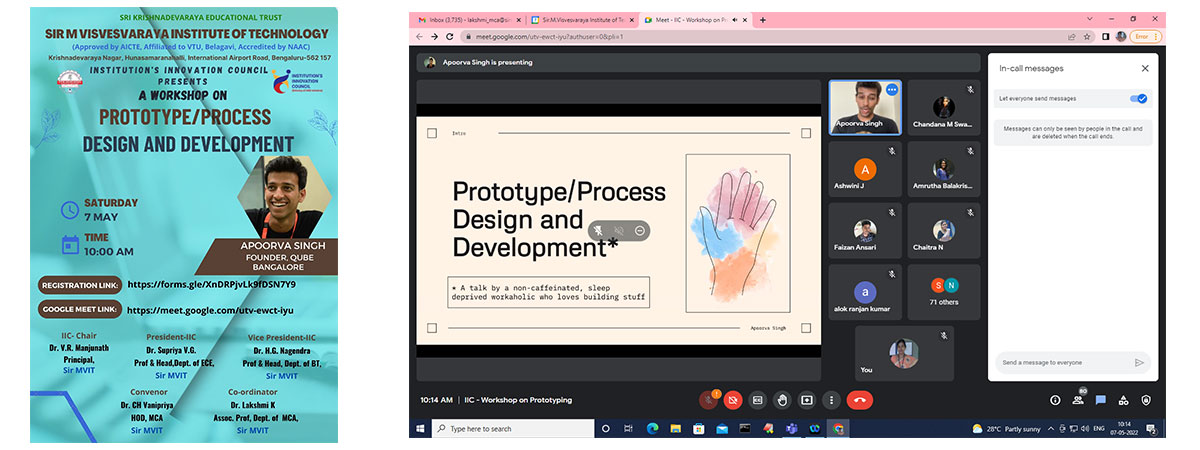The width and height of the screenshot is (1200, 450).
Task: Select Apoorva Singh participant tile
Action: pyautogui.click(x=865, y=107)
